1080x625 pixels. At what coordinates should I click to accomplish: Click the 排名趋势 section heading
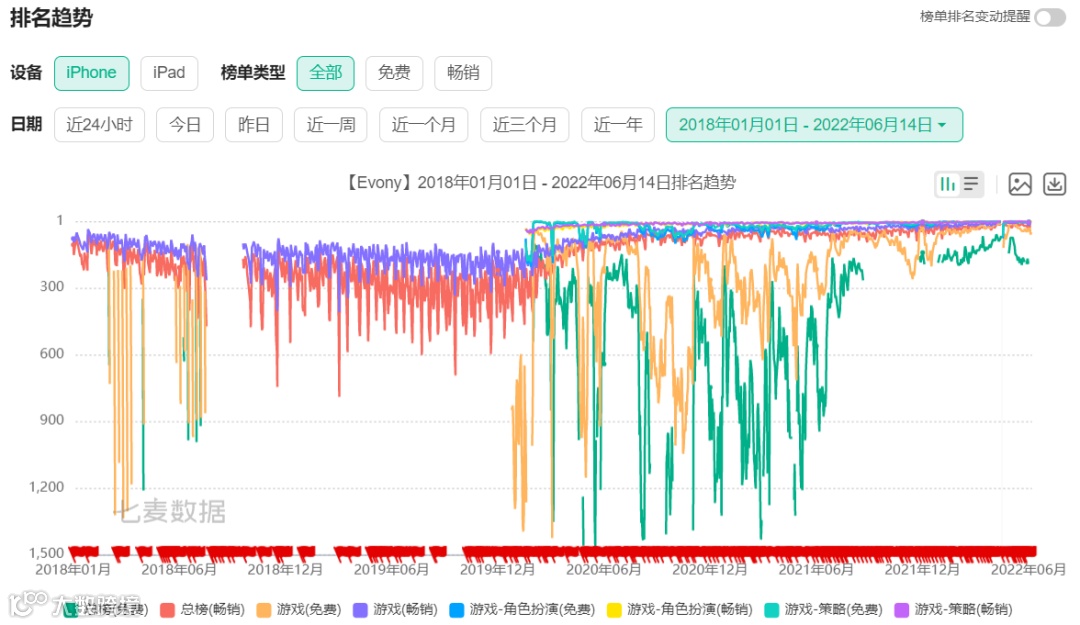coord(51,17)
